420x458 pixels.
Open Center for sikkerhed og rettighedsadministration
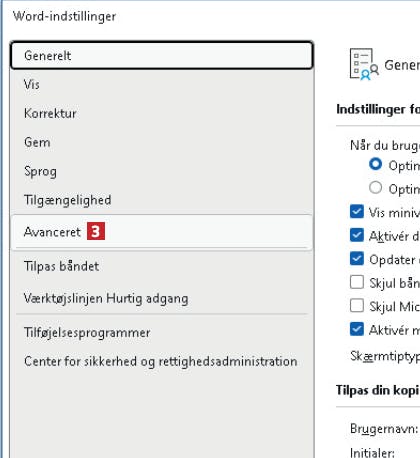point(162,361)
